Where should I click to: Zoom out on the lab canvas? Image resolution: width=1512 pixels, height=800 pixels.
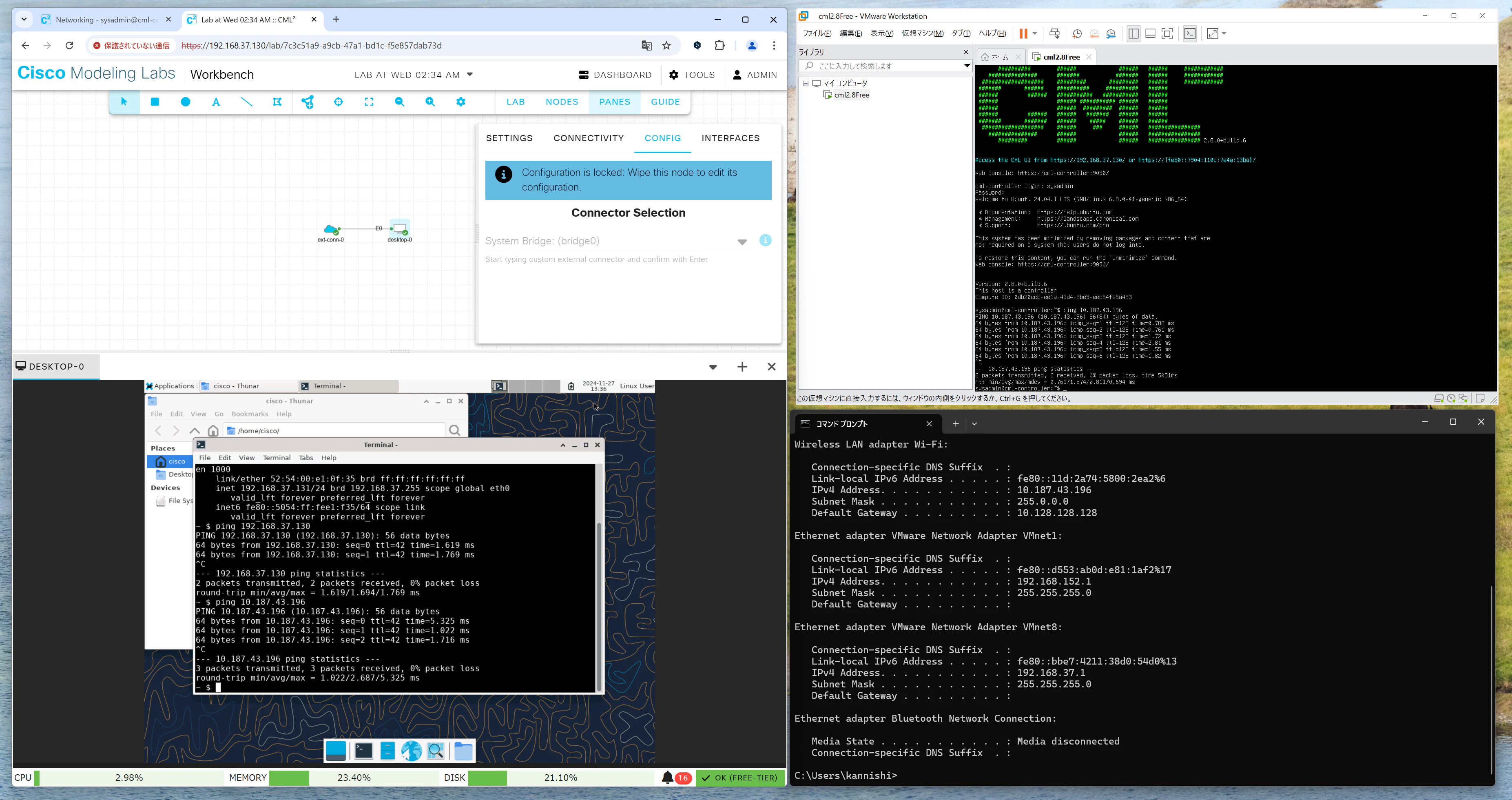click(400, 102)
